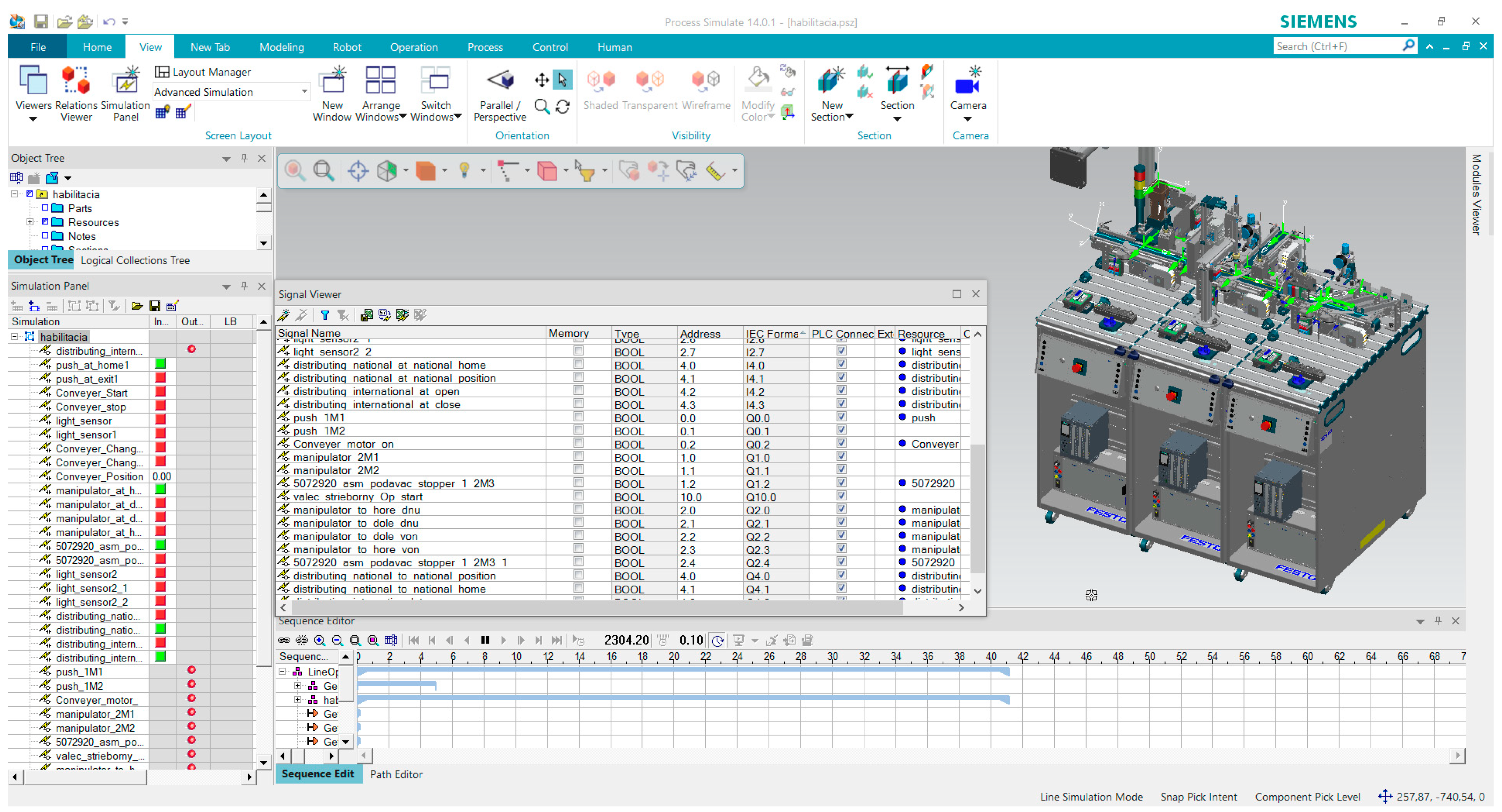Select the measurement ruler tool
The height and width of the screenshot is (812, 1502).
715,171
